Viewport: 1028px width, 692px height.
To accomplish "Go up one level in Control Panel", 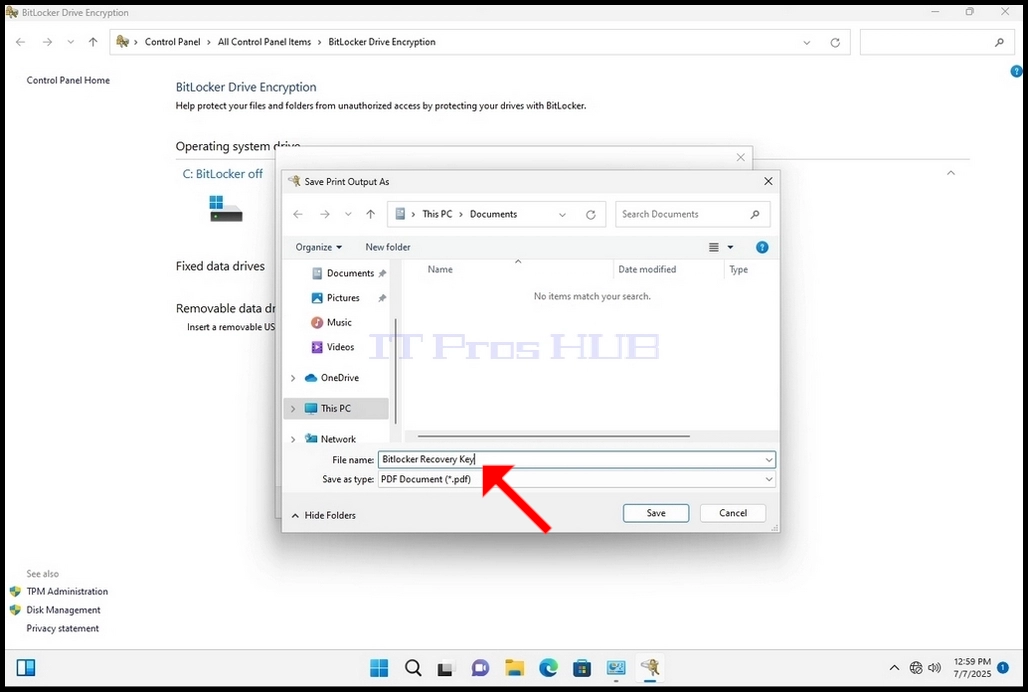I will (93, 42).
